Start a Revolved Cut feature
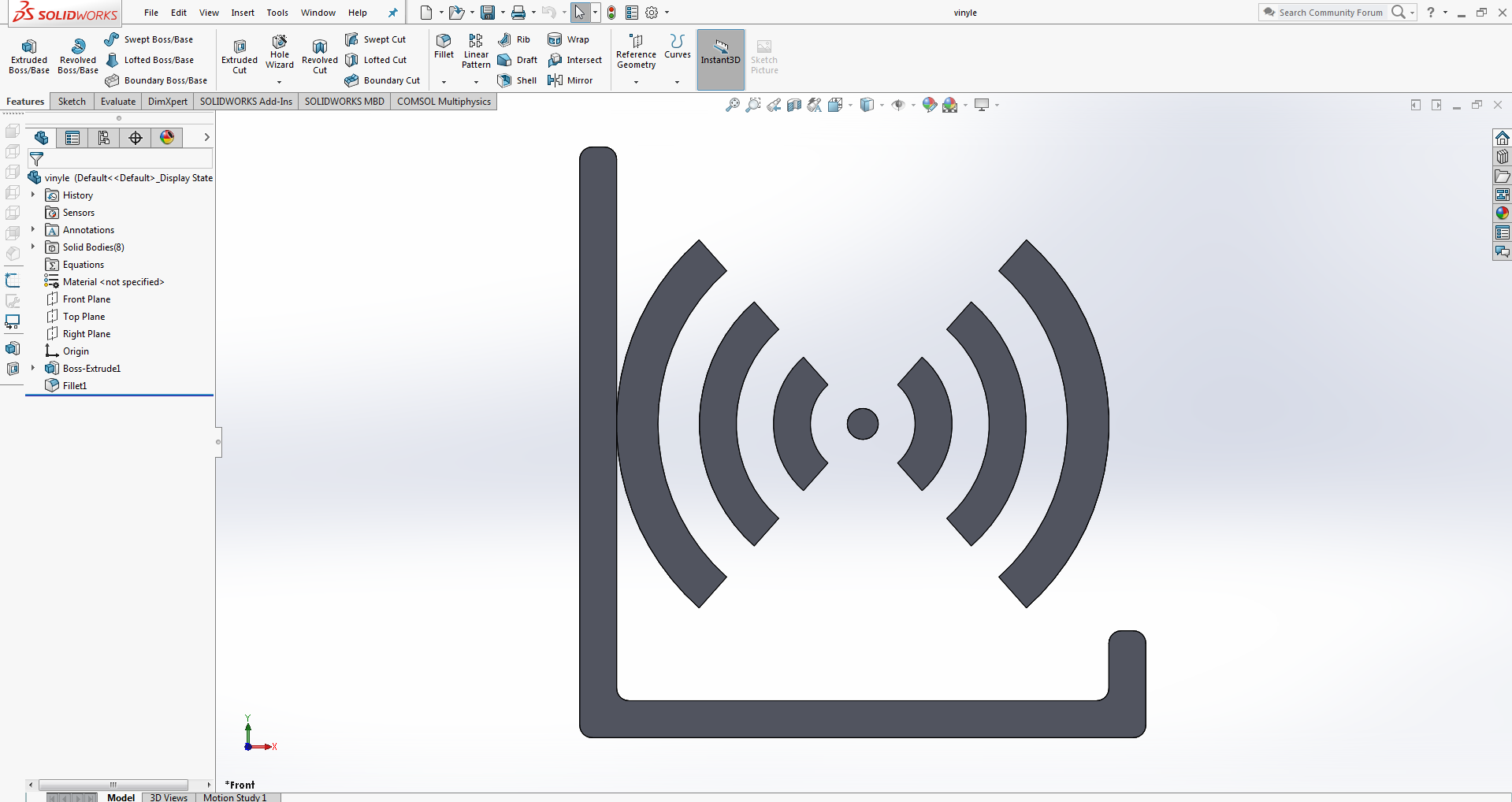 pos(320,57)
